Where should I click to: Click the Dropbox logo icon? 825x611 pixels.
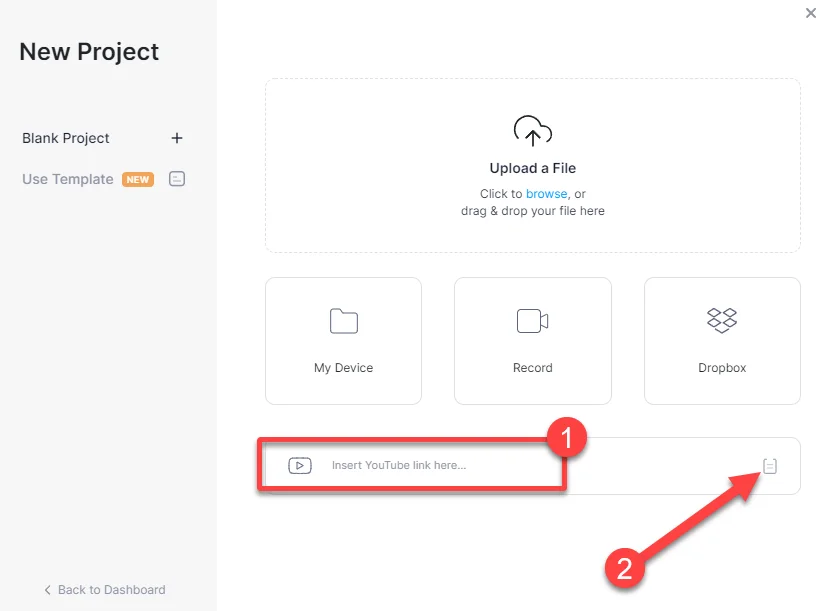tap(722, 320)
